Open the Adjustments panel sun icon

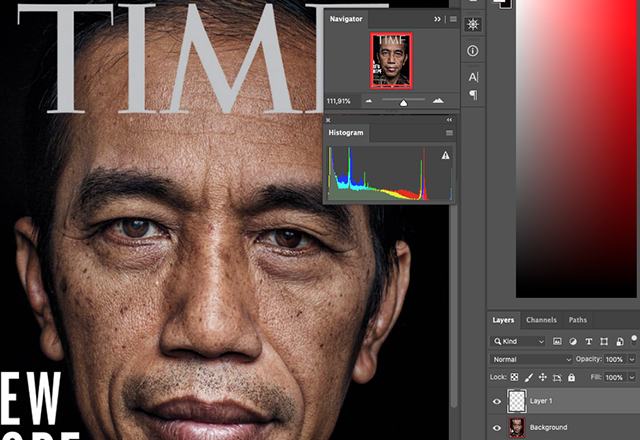coord(473,24)
